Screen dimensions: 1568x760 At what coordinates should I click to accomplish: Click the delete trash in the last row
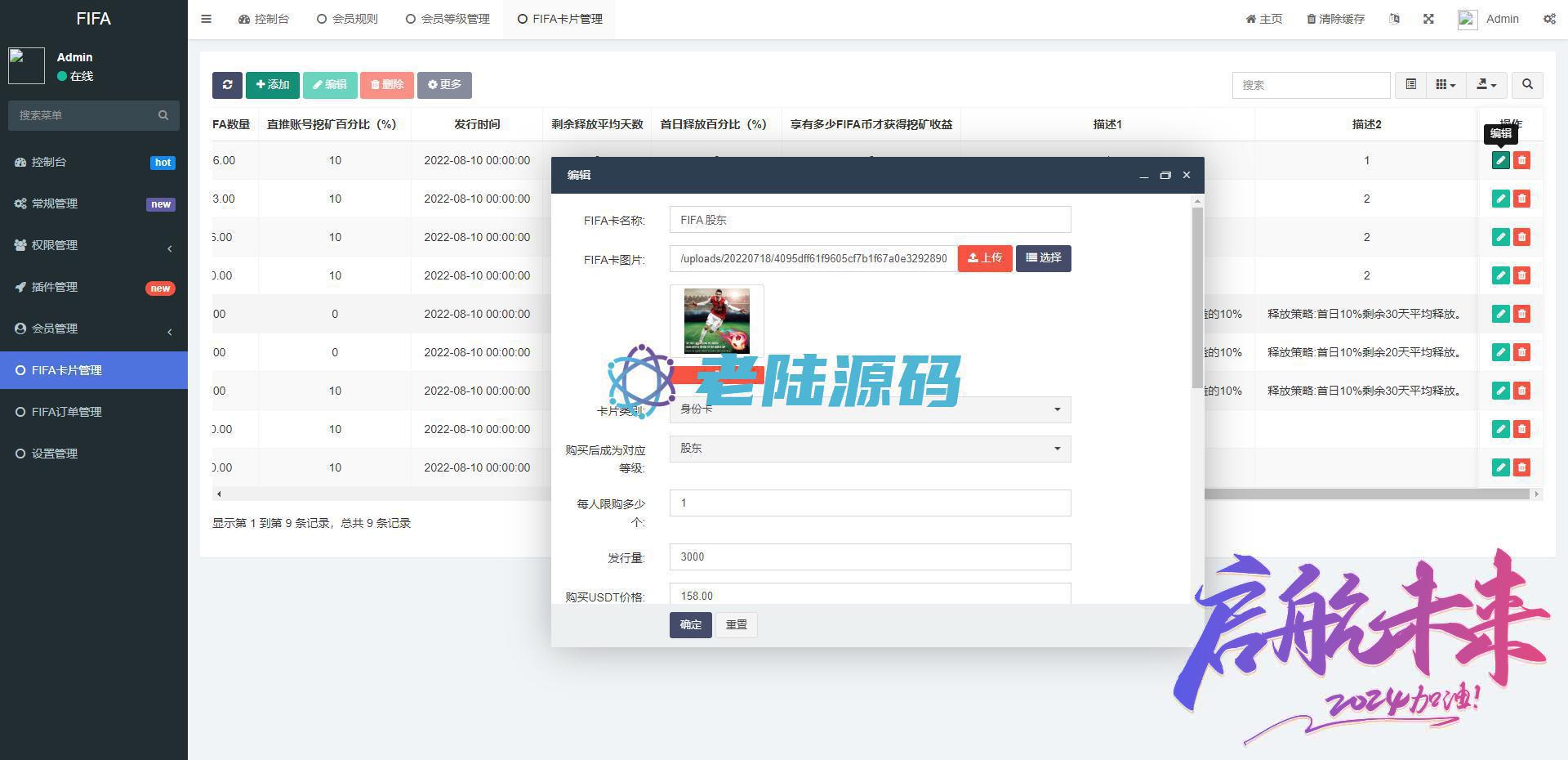pyautogui.click(x=1521, y=467)
